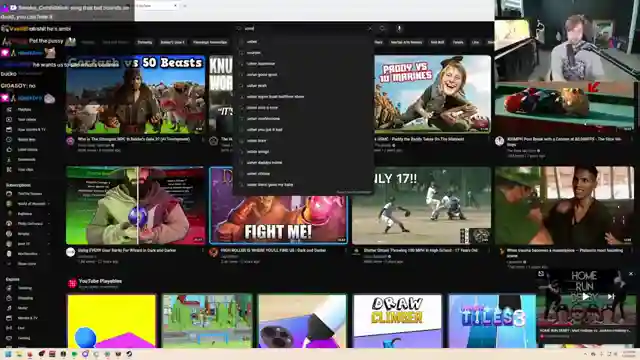Open Downloads in the sidebar
Screen dimensions: 640x360
pyautogui.click(x=27, y=160)
